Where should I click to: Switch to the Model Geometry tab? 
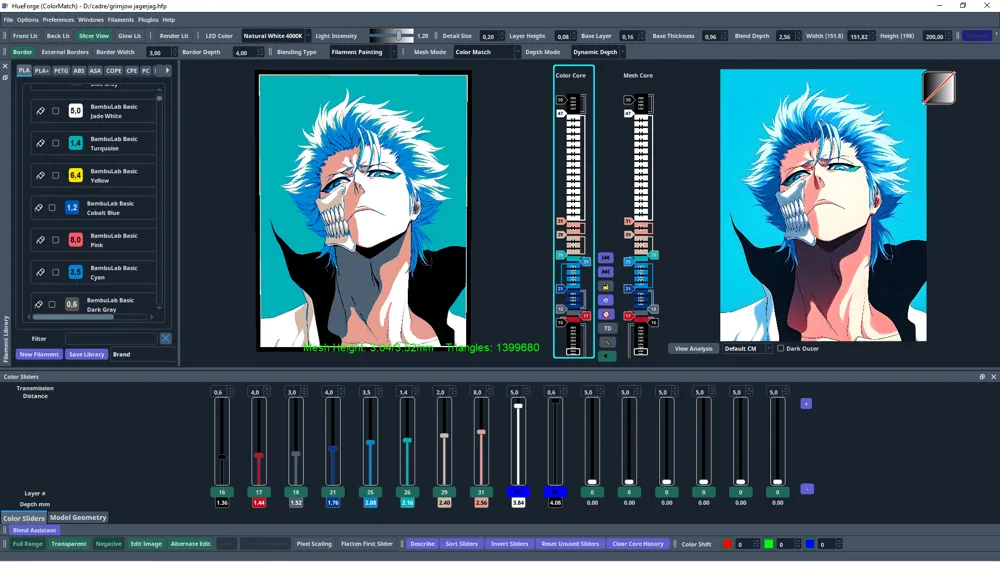78,518
